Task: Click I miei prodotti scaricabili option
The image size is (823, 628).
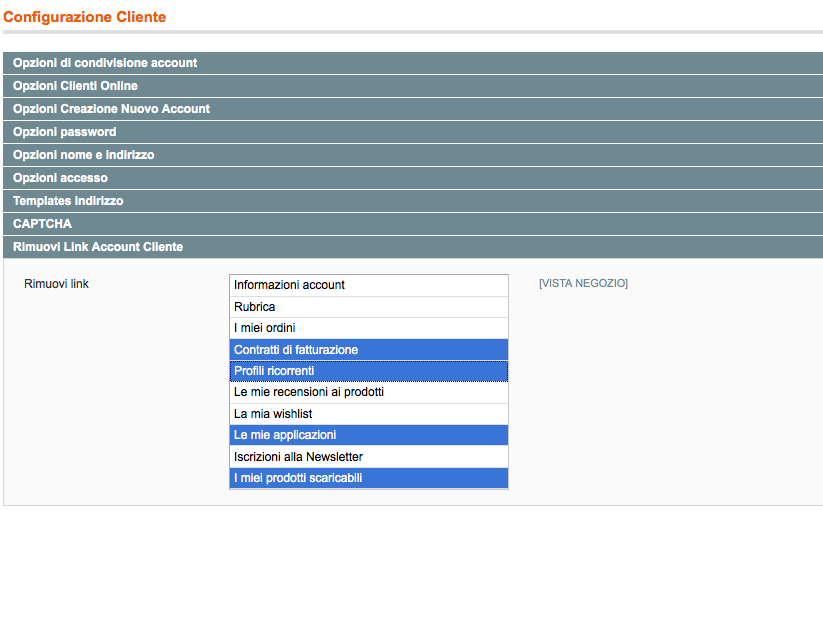Action: (368, 478)
